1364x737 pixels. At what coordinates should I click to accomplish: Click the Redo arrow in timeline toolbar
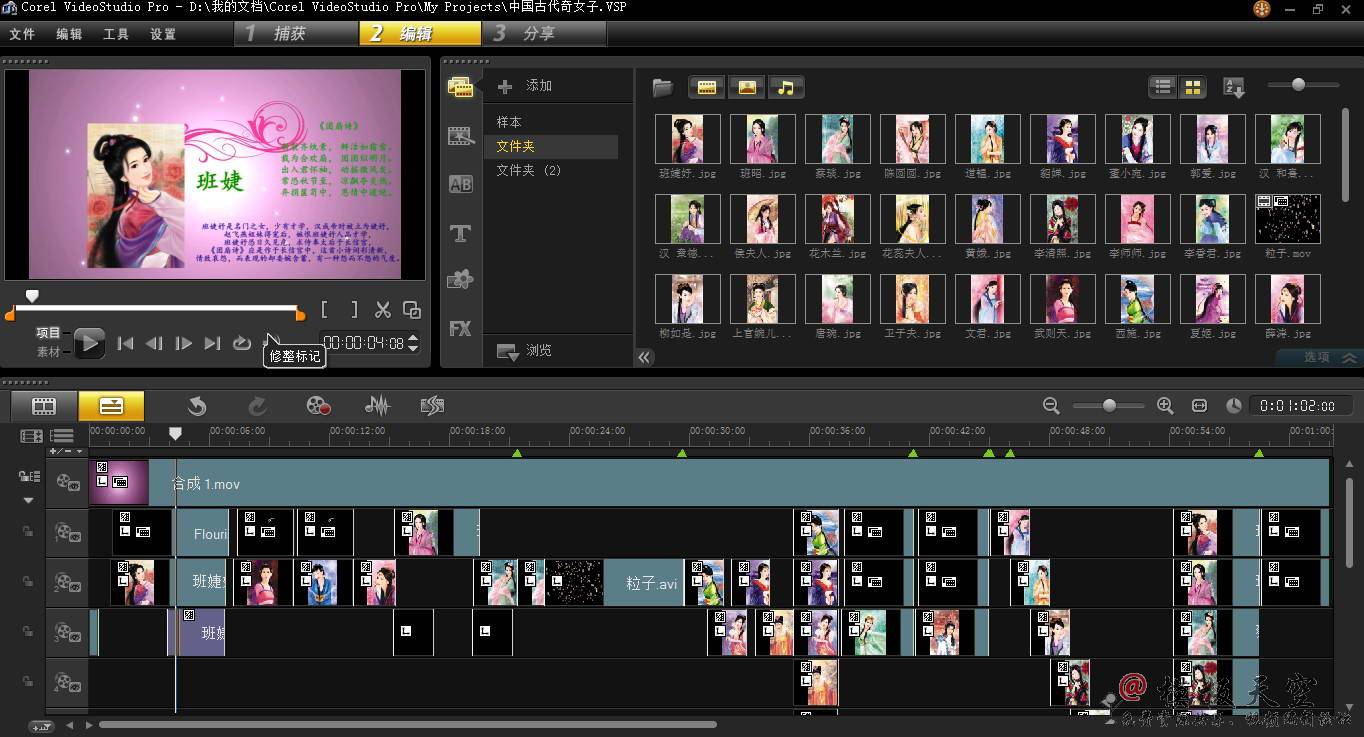(x=257, y=405)
